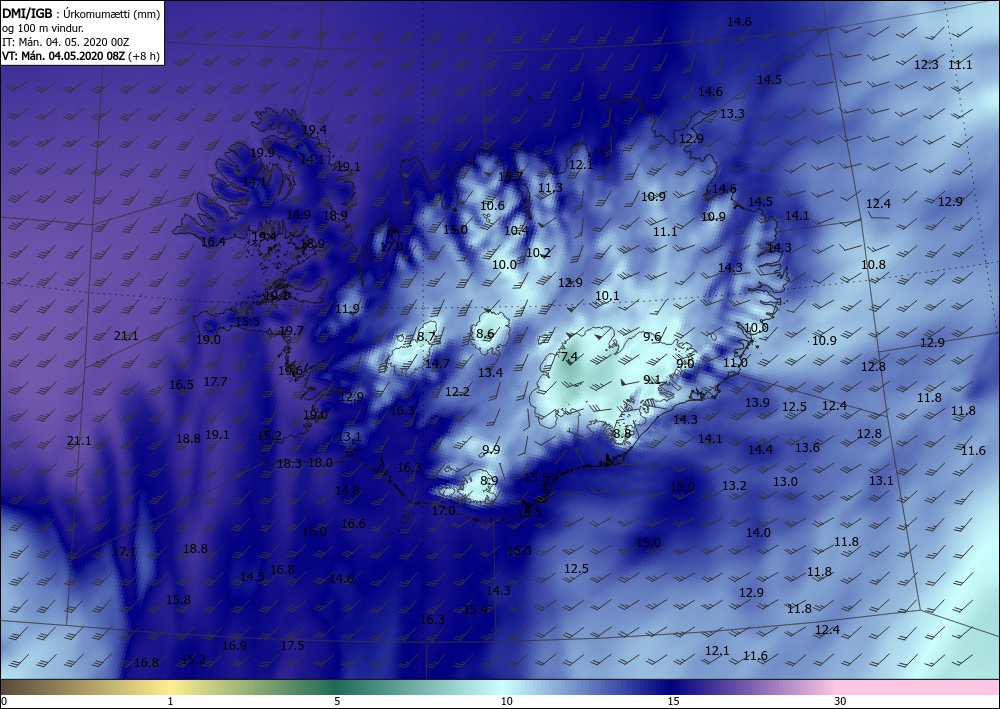
Task: Click the 10.1 value on the map
Action: (607, 296)
